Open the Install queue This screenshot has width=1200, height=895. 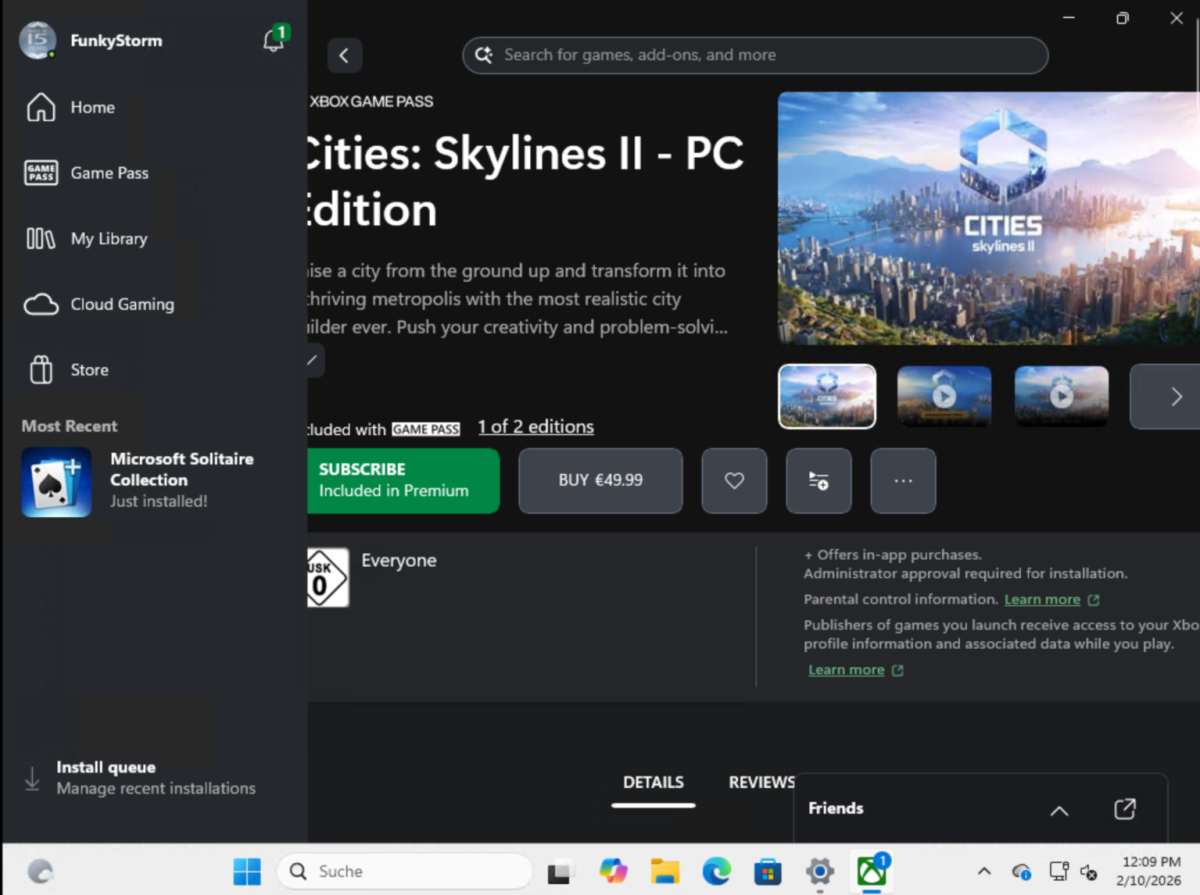pos(106,767)
